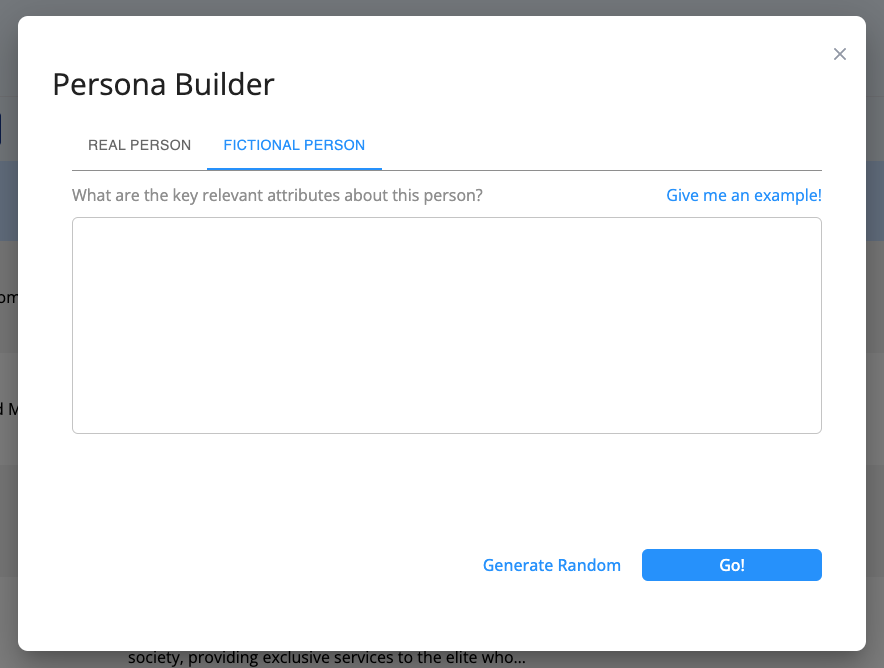
Task: Focus the key attributes text area
Action: click(446, 325)
